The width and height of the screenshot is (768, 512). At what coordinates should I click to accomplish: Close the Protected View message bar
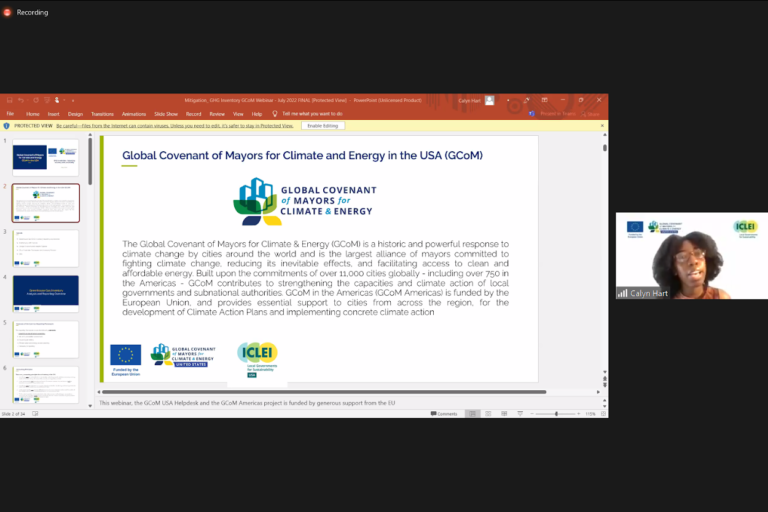coord(601,126)
